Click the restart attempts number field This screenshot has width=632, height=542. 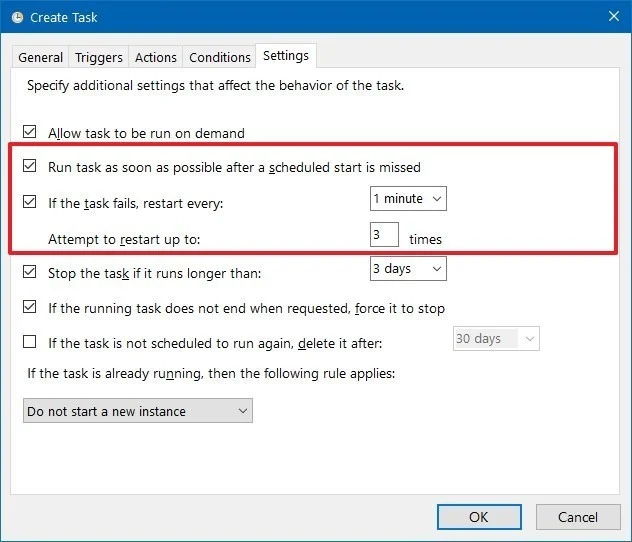[384, 234]
